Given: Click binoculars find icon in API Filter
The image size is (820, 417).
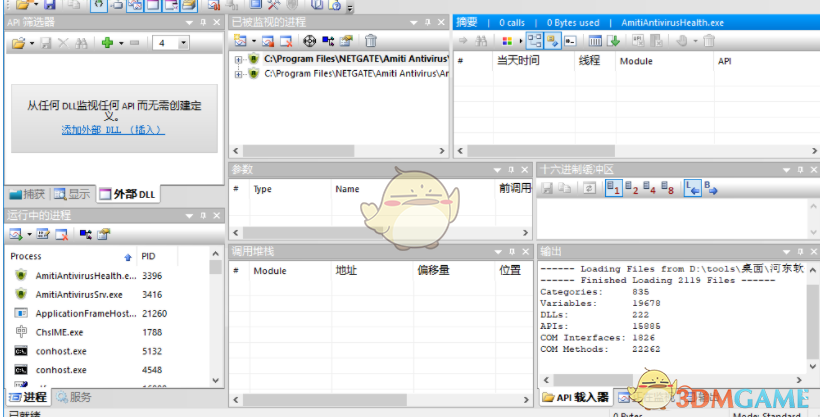Looking at the screenshot, I should (x=81, y=43).
